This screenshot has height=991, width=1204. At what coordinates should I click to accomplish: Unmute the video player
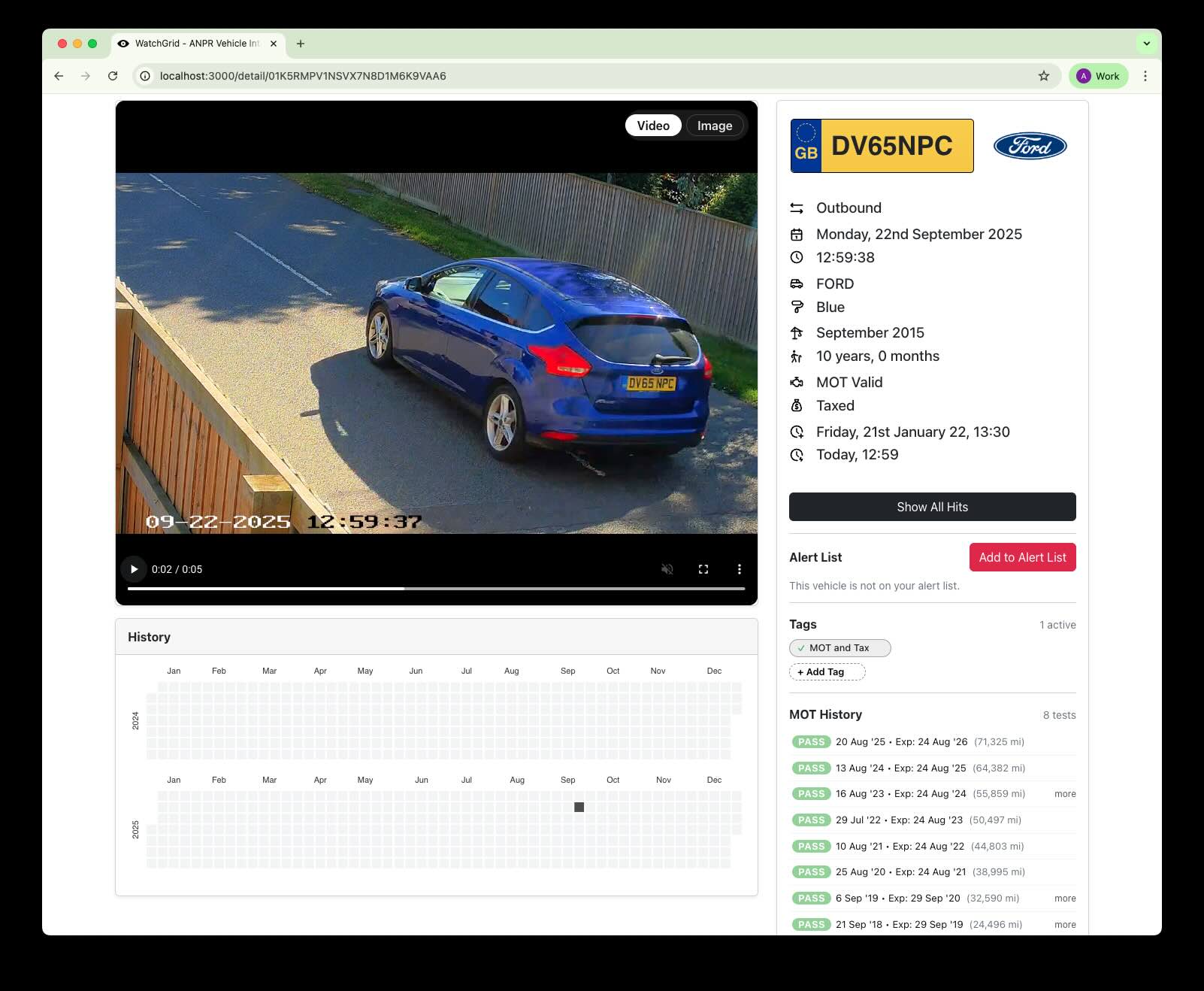click(x=667, y=569)
